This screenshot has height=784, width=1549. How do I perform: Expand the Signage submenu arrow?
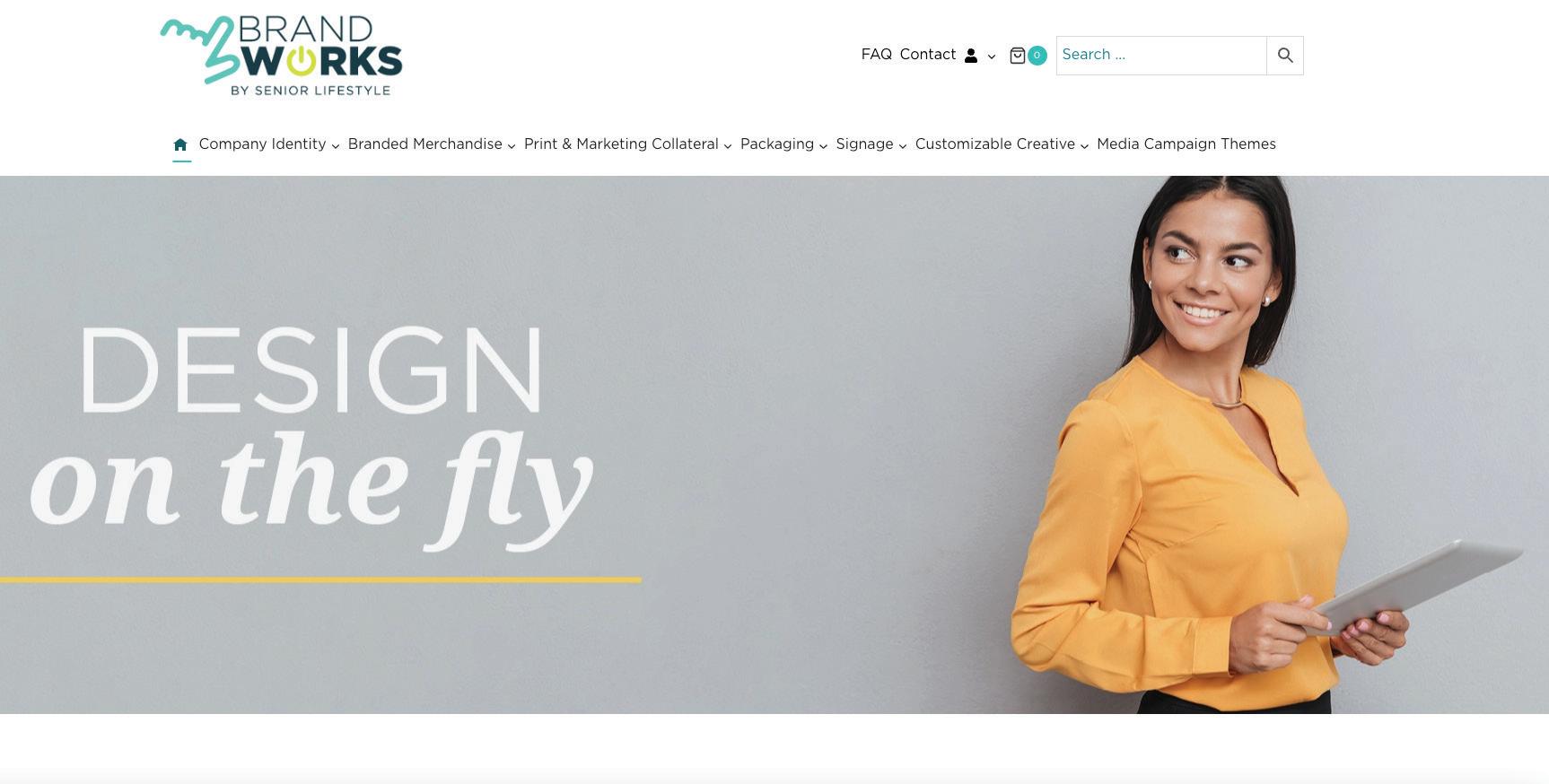(x=903, y=146)
